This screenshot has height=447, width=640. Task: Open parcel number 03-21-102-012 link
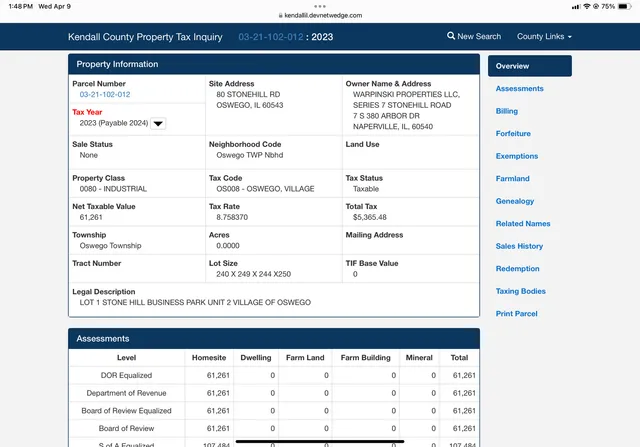101,94
